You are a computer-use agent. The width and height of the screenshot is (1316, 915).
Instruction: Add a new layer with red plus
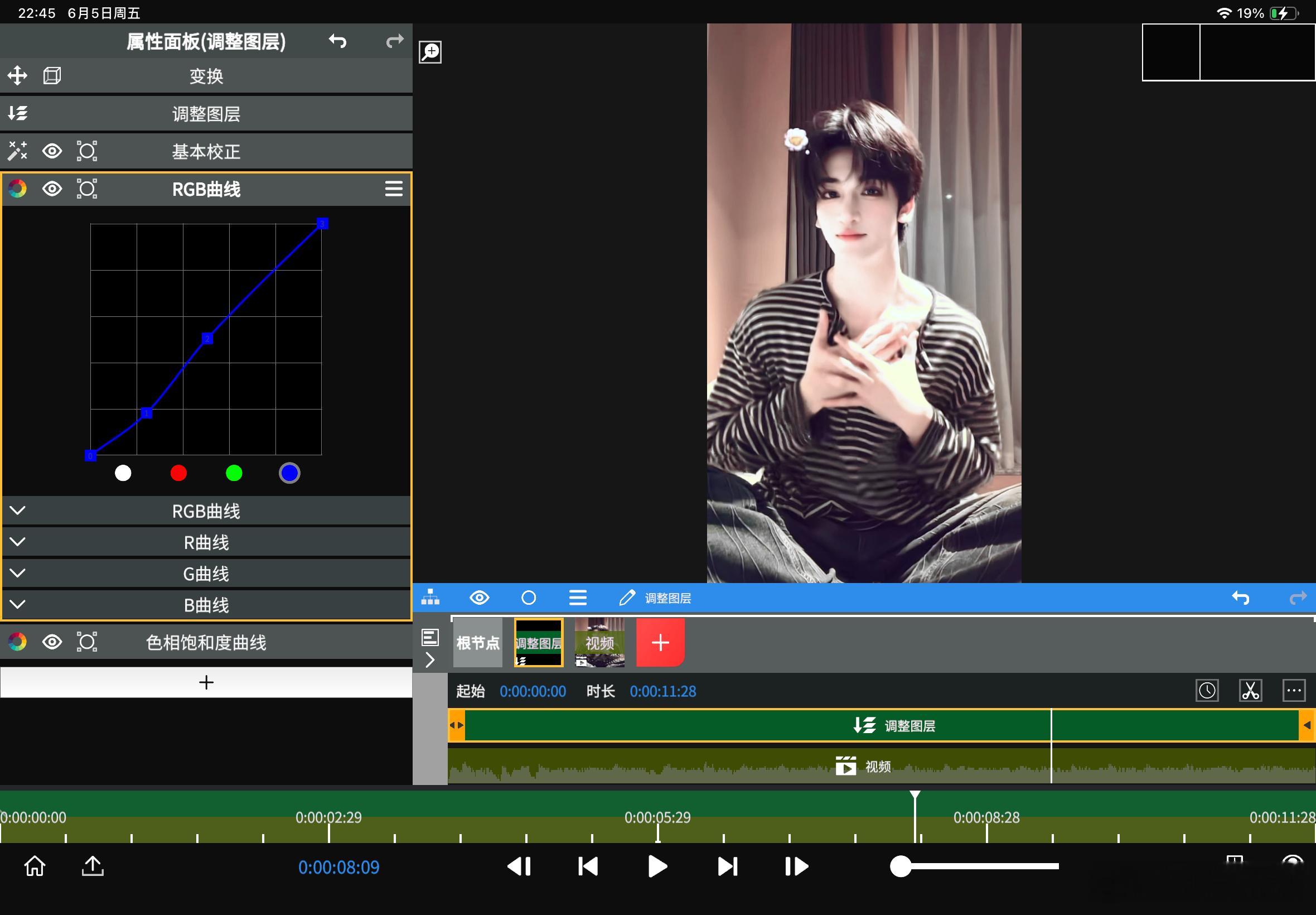tap(661, 643)
